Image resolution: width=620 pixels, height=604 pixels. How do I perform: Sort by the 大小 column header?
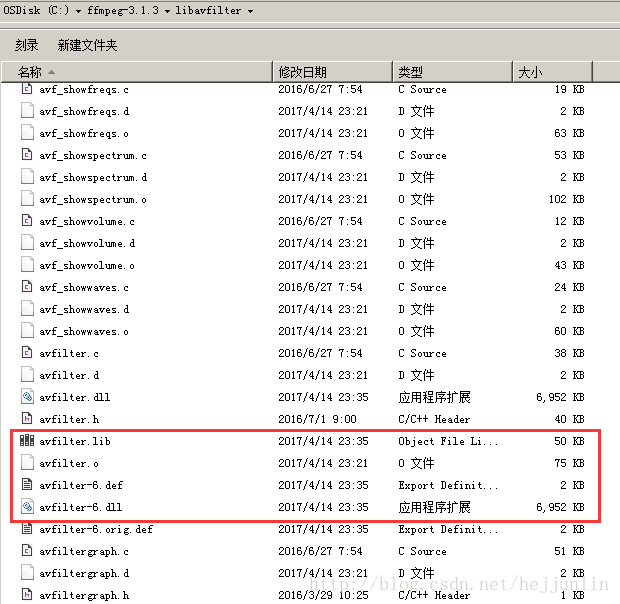[552, 72]
